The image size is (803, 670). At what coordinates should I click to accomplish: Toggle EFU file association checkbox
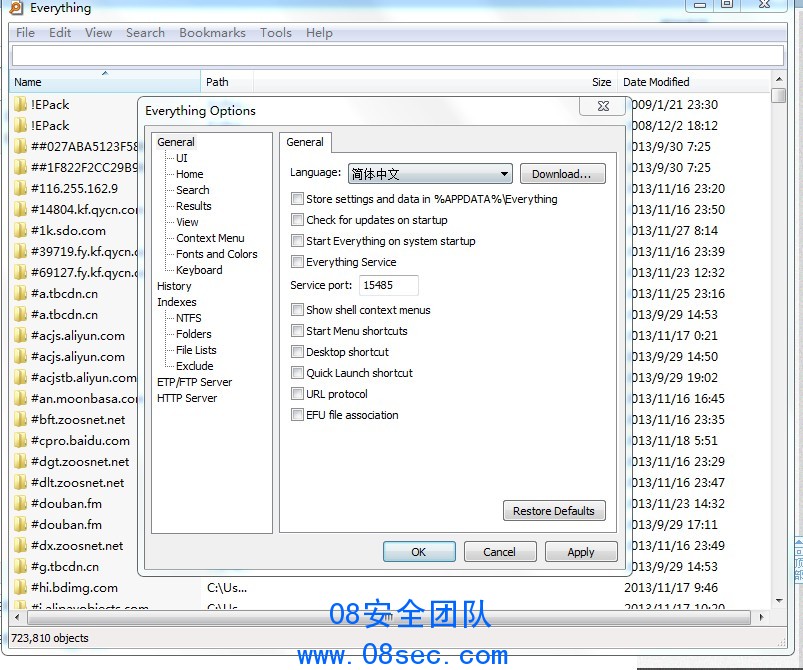297,415
